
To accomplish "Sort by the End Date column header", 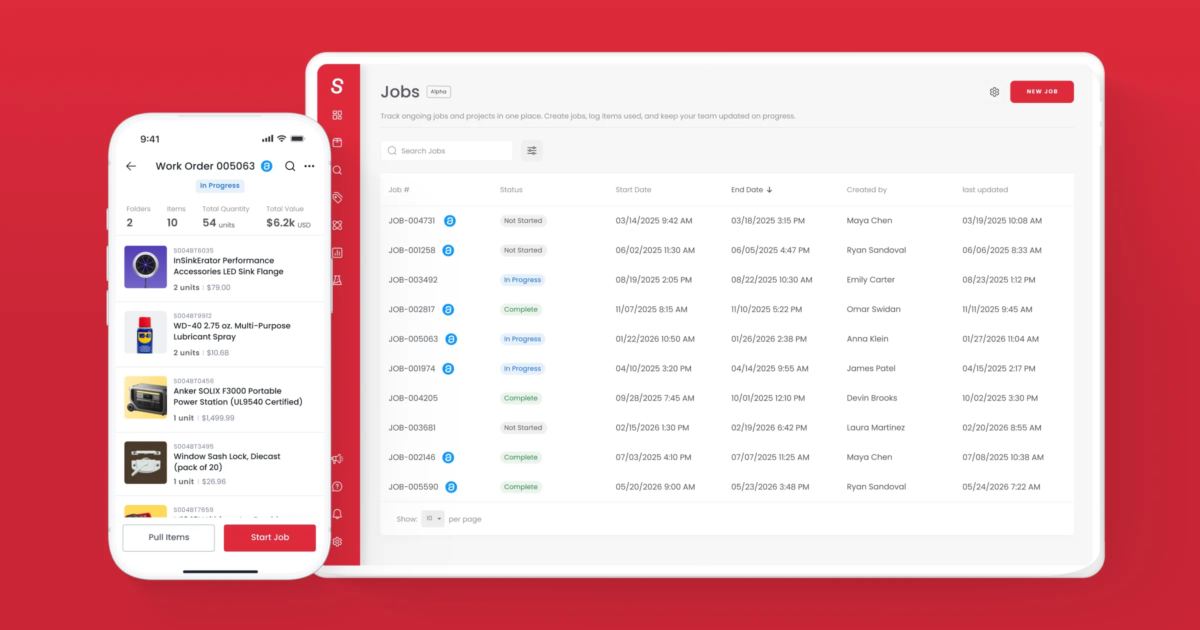I will pyautogui.click(x=751, y=189).
